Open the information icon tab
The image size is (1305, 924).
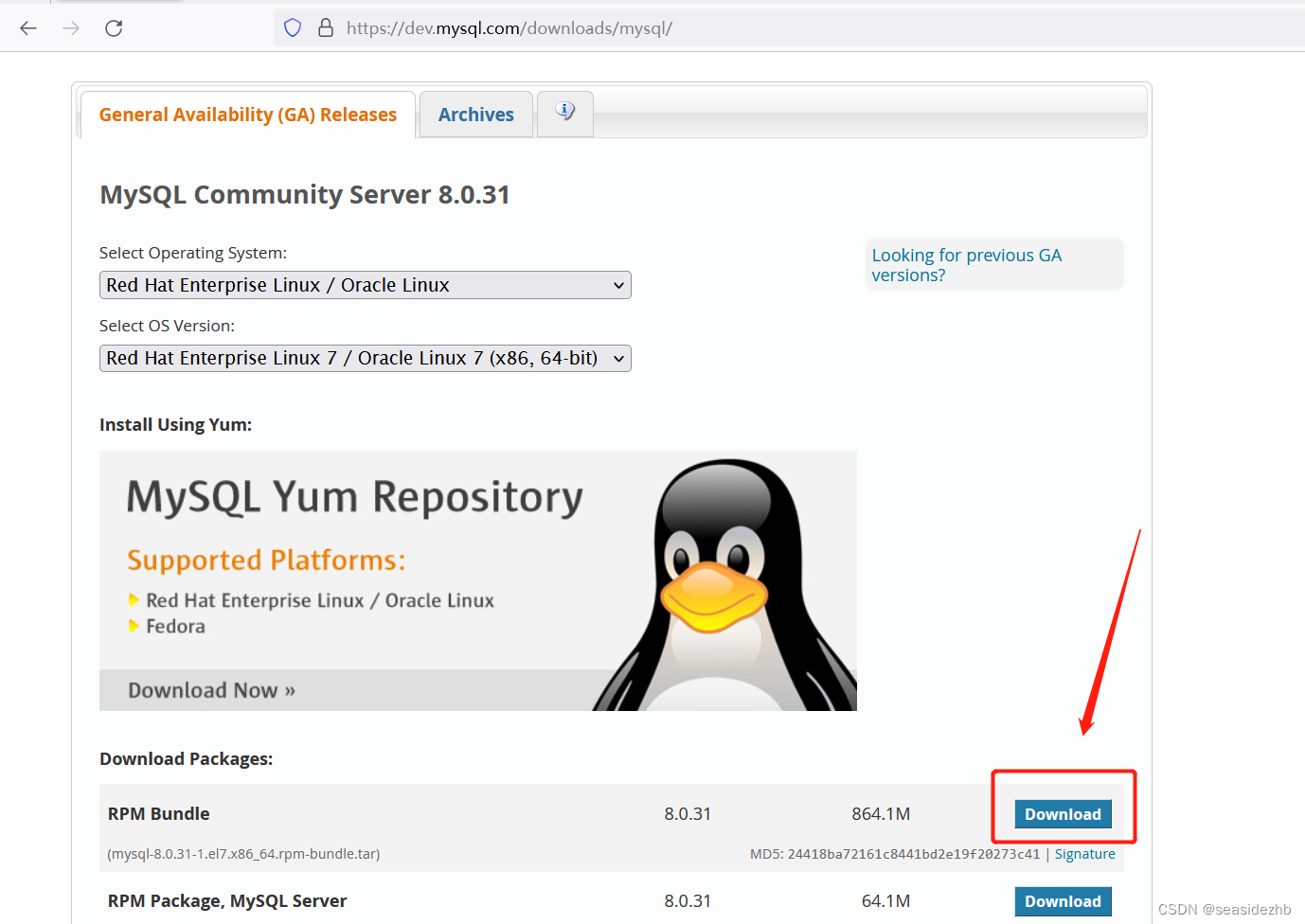tap(565, 113)
